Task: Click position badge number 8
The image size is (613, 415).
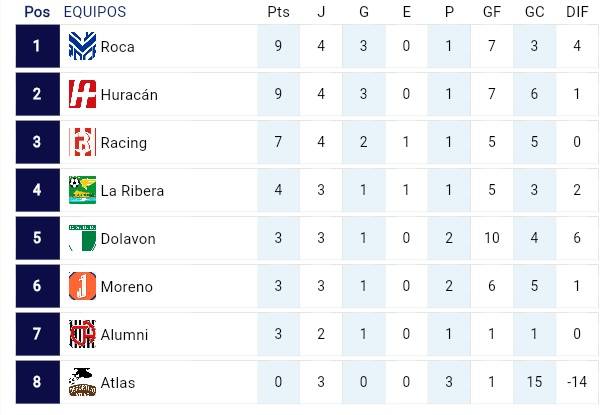Action: tap(37, 383)
